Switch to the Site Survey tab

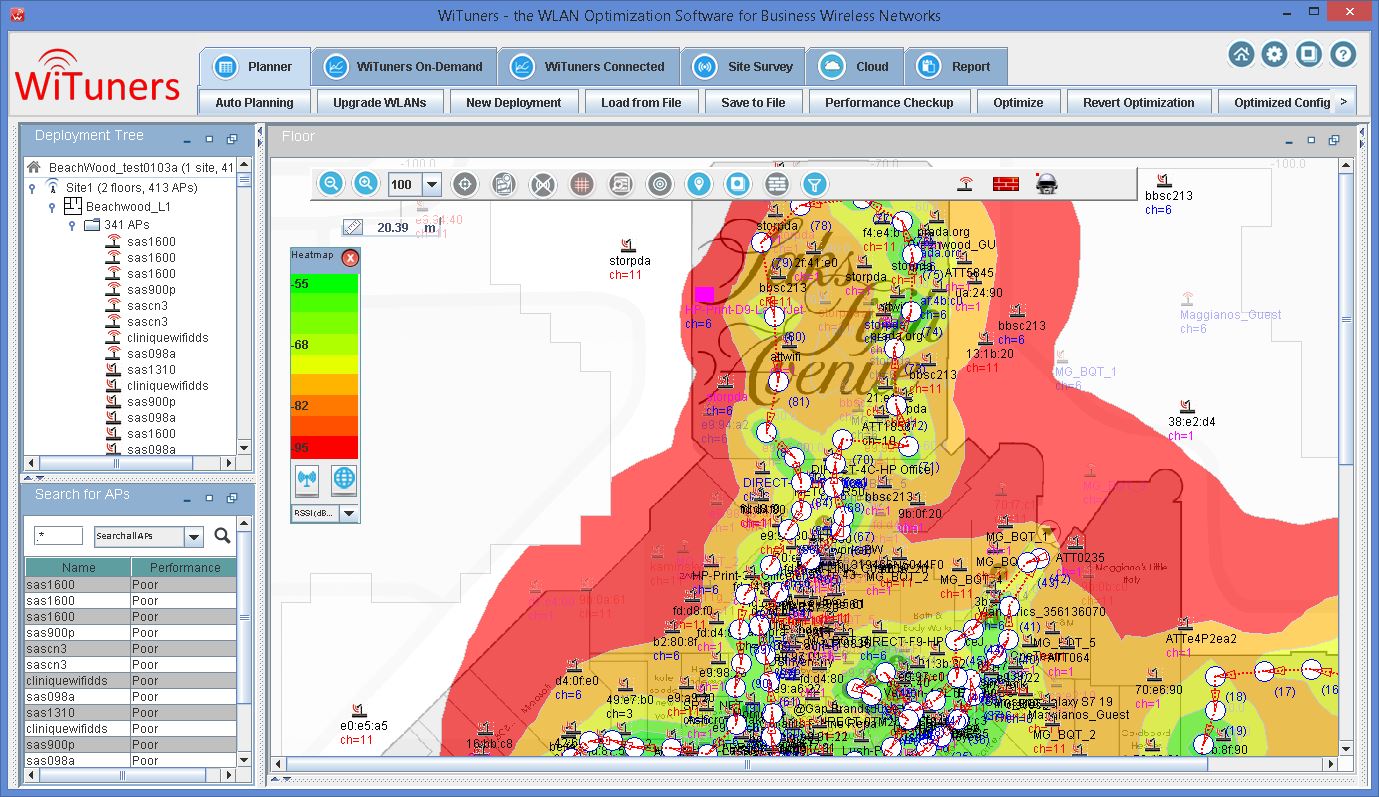[744, 67]
